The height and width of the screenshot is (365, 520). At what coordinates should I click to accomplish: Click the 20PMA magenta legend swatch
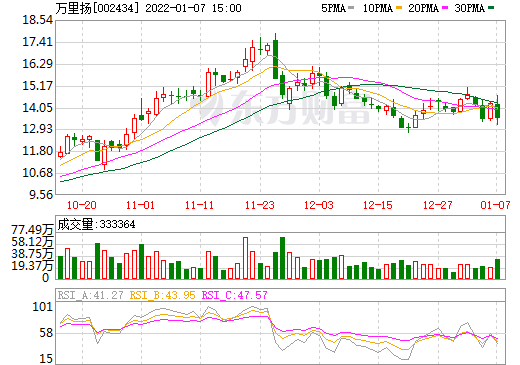click(x=445, y=8)
